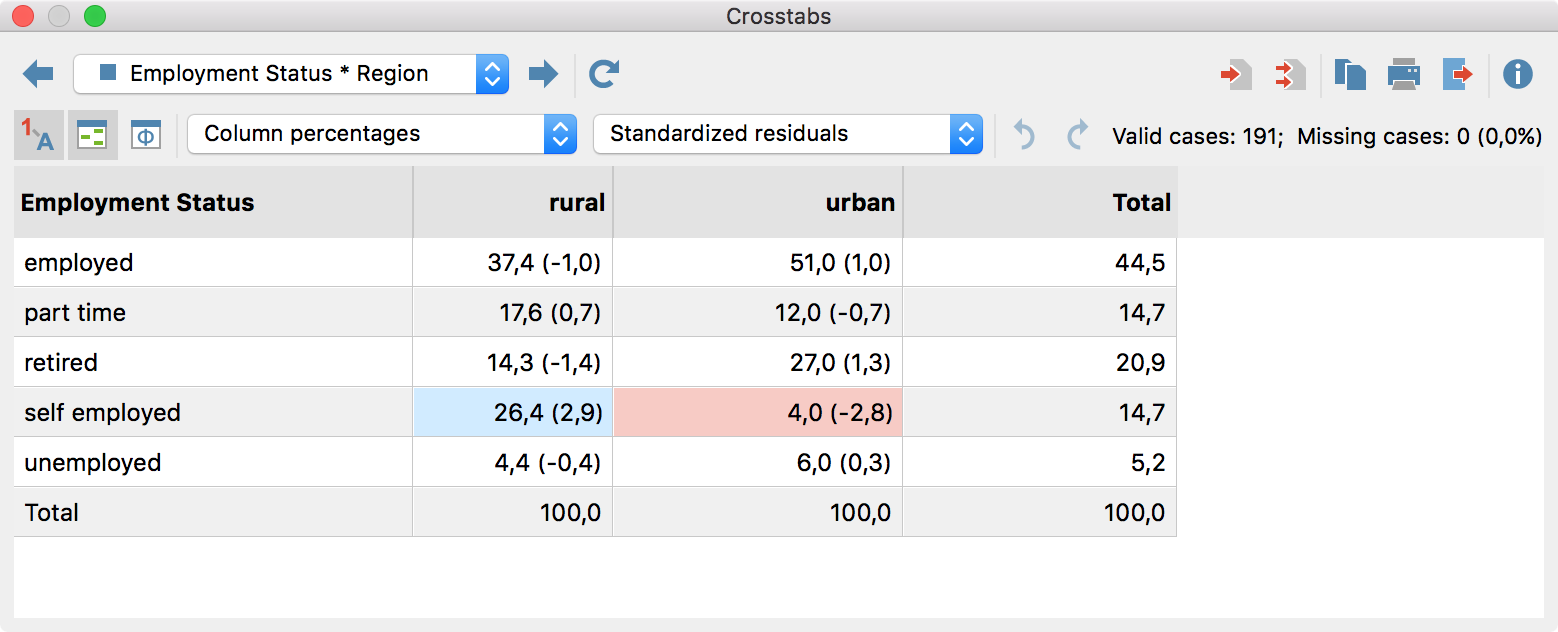The image size is (1558, 632).
Task: Print the crosstab table
Action: [x=1404, y=75]
